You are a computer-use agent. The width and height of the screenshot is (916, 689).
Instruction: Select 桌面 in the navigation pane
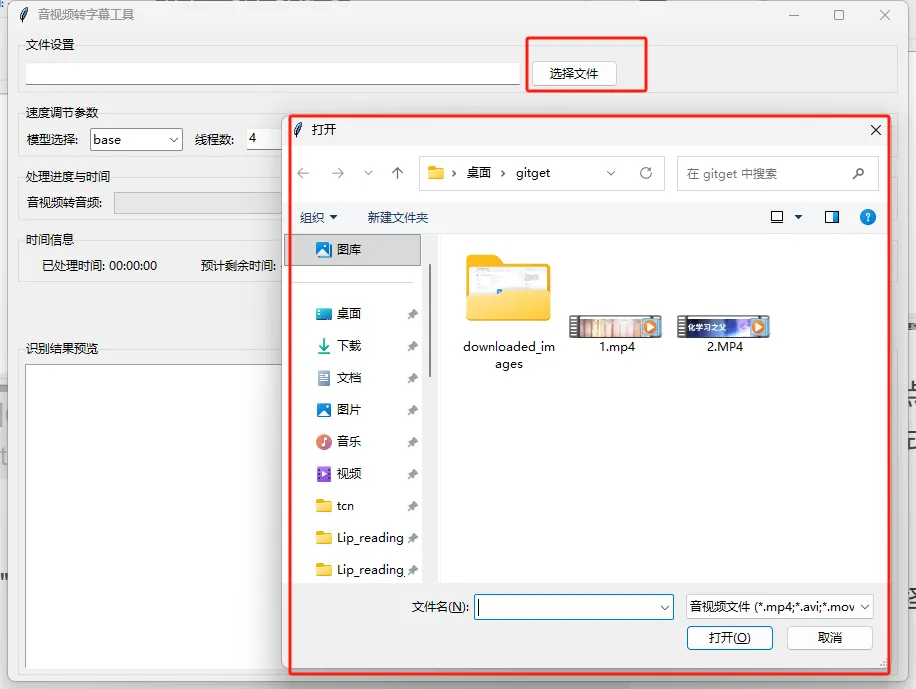tap(349, 314)
